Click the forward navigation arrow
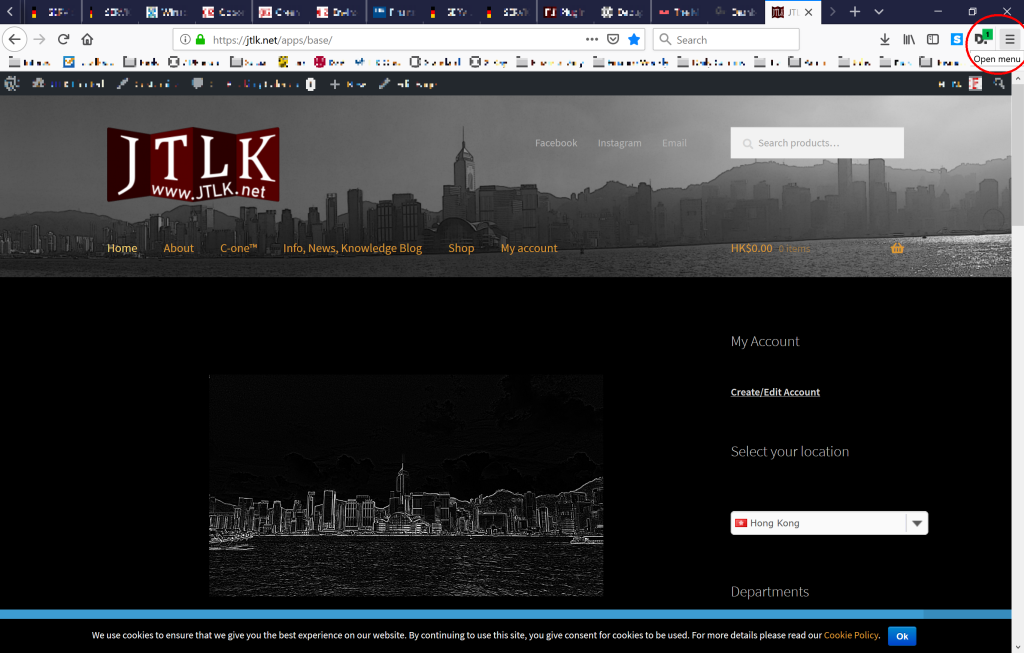Image resolution: width=1024 pixels, height=653 pixels. pyautogui.click(x=39, y=40)
